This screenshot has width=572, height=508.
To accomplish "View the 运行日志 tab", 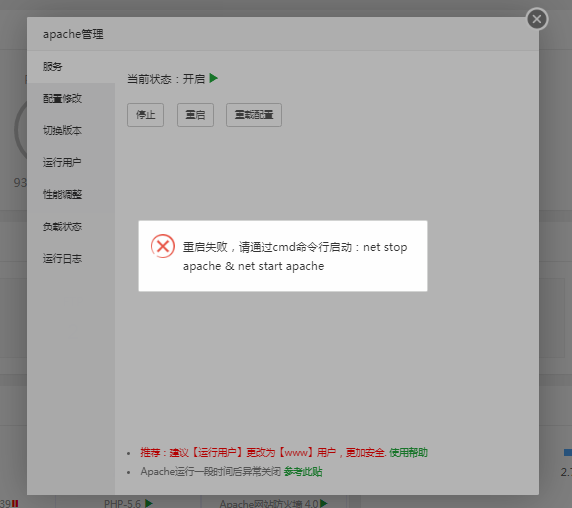I will coord(71,259).
